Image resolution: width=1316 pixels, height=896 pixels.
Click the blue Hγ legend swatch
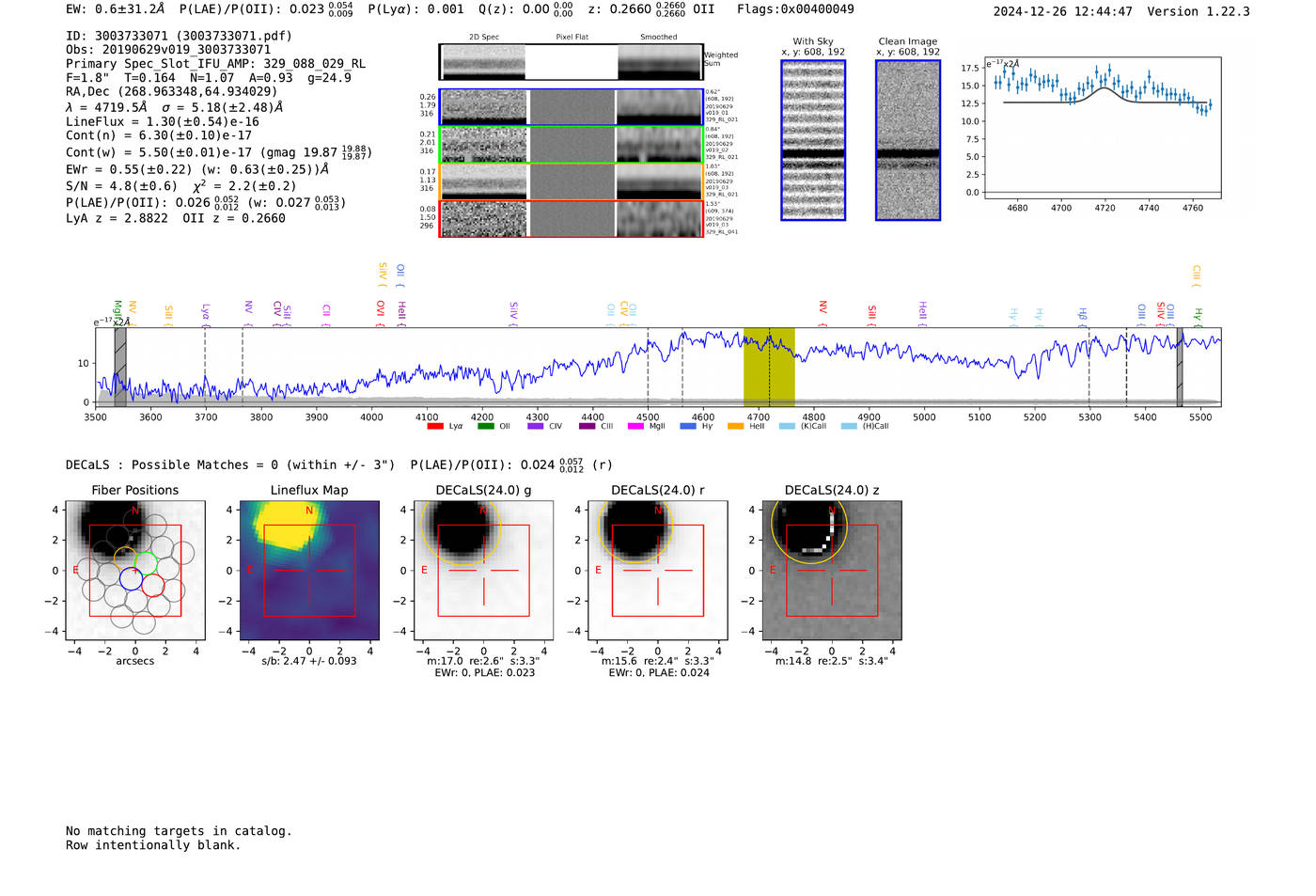coord(688,426)
